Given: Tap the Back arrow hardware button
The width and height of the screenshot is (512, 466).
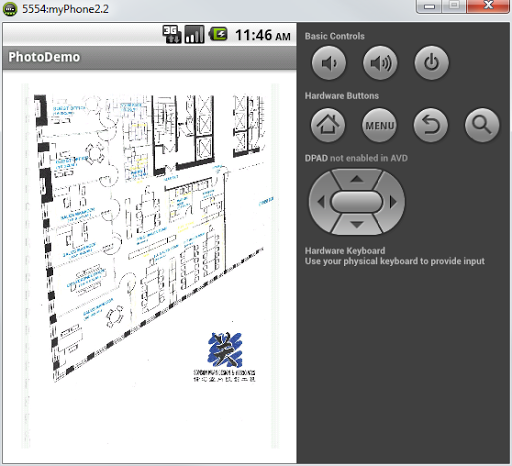Looking at the screenshot, I should (431, 125).
